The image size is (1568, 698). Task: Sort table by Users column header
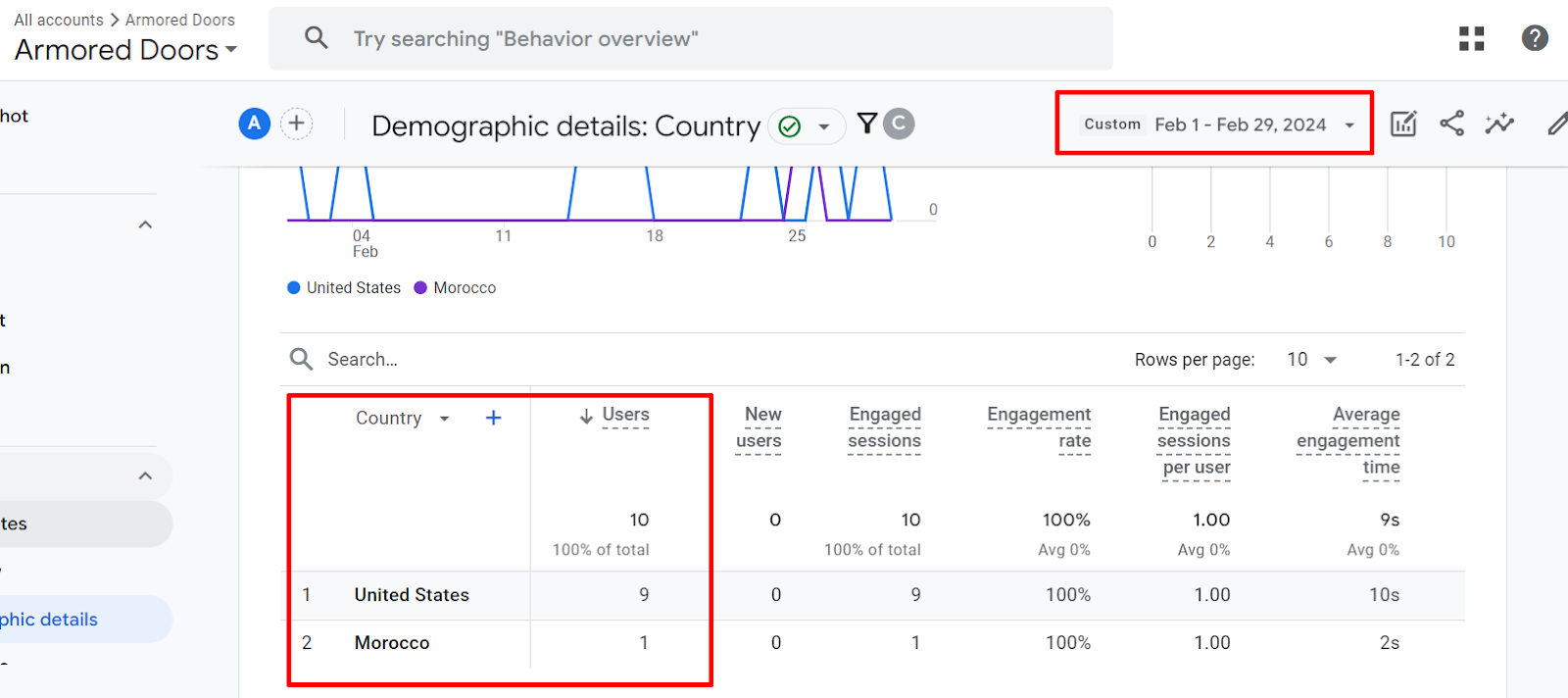(x=624, y=415)
